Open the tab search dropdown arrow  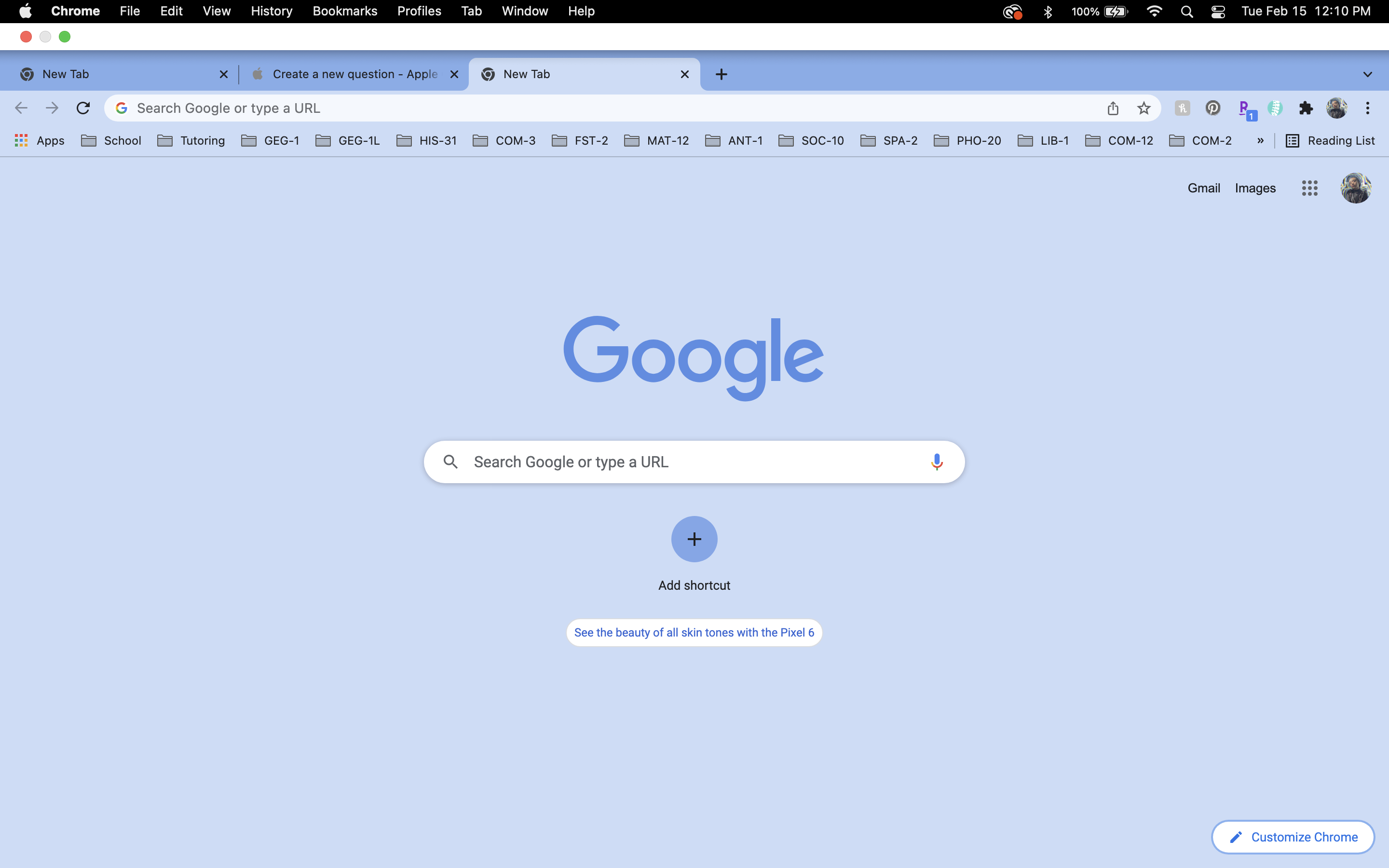(1367, 74)
